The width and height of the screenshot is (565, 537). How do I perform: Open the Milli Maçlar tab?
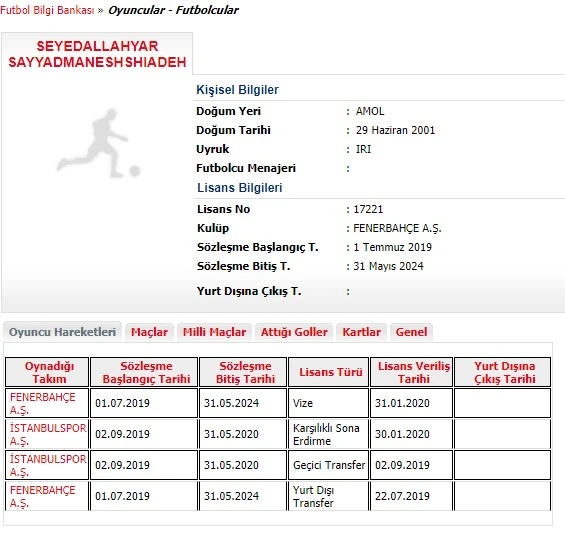click(214, 332)
